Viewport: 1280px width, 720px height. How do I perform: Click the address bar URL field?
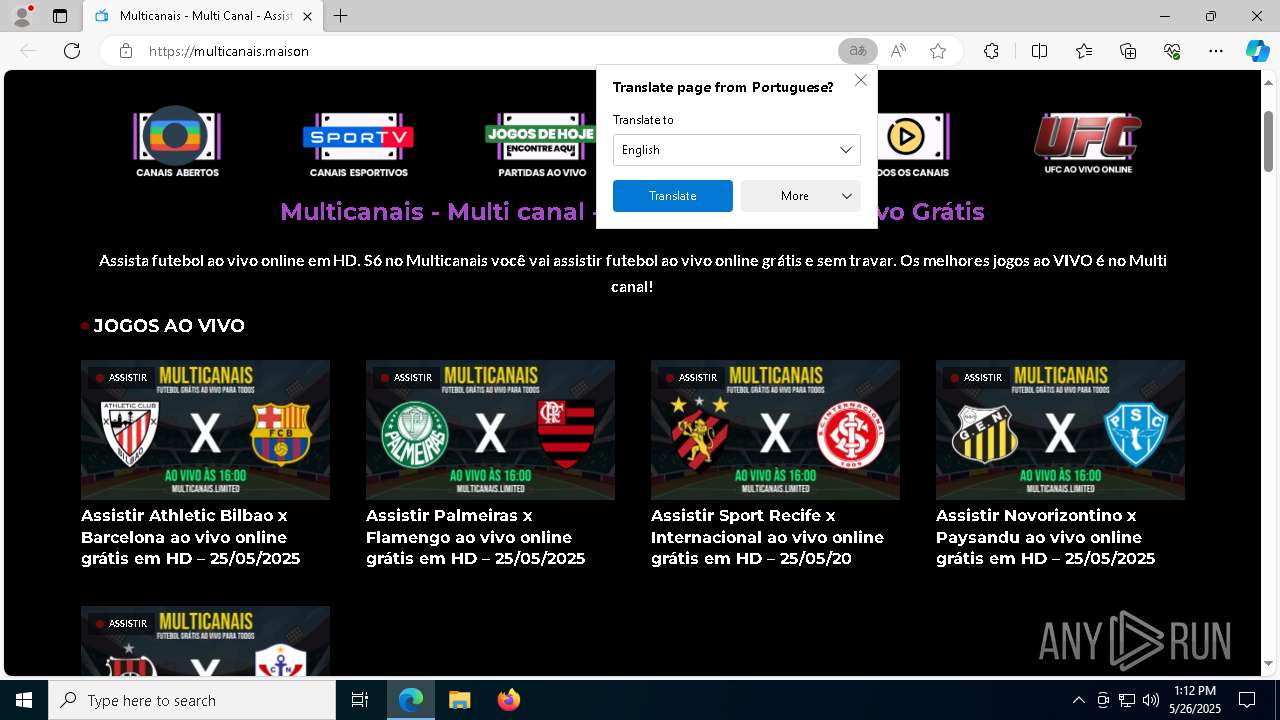tap(480, 51)
